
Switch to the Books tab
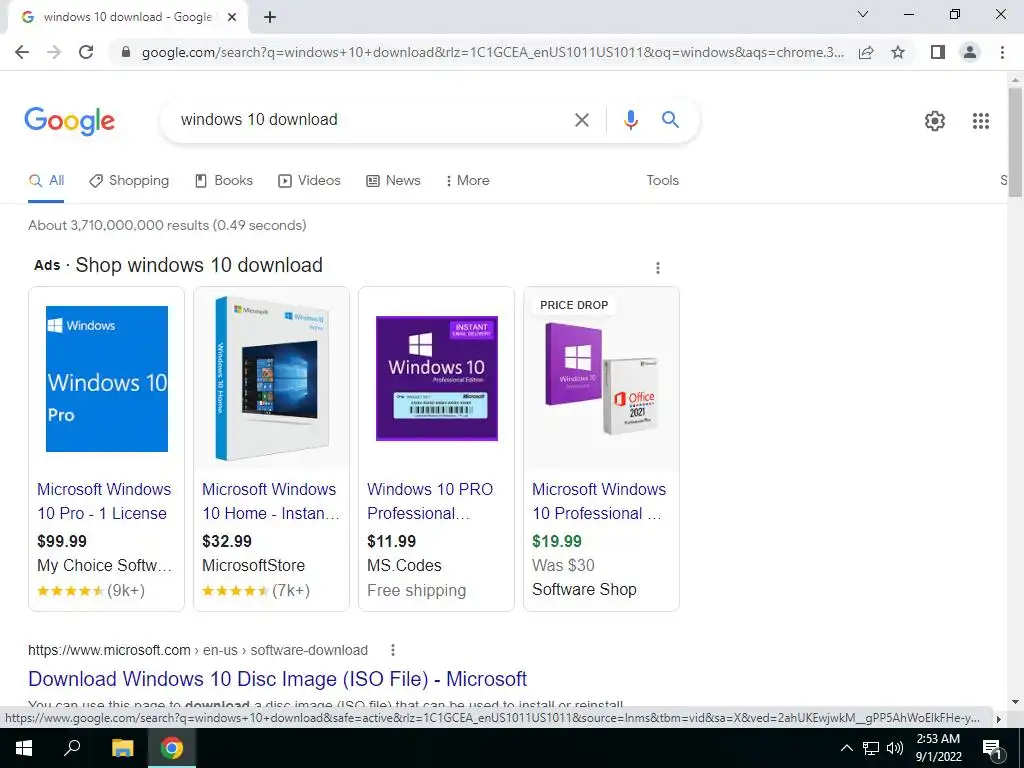(x=224, y=181)
